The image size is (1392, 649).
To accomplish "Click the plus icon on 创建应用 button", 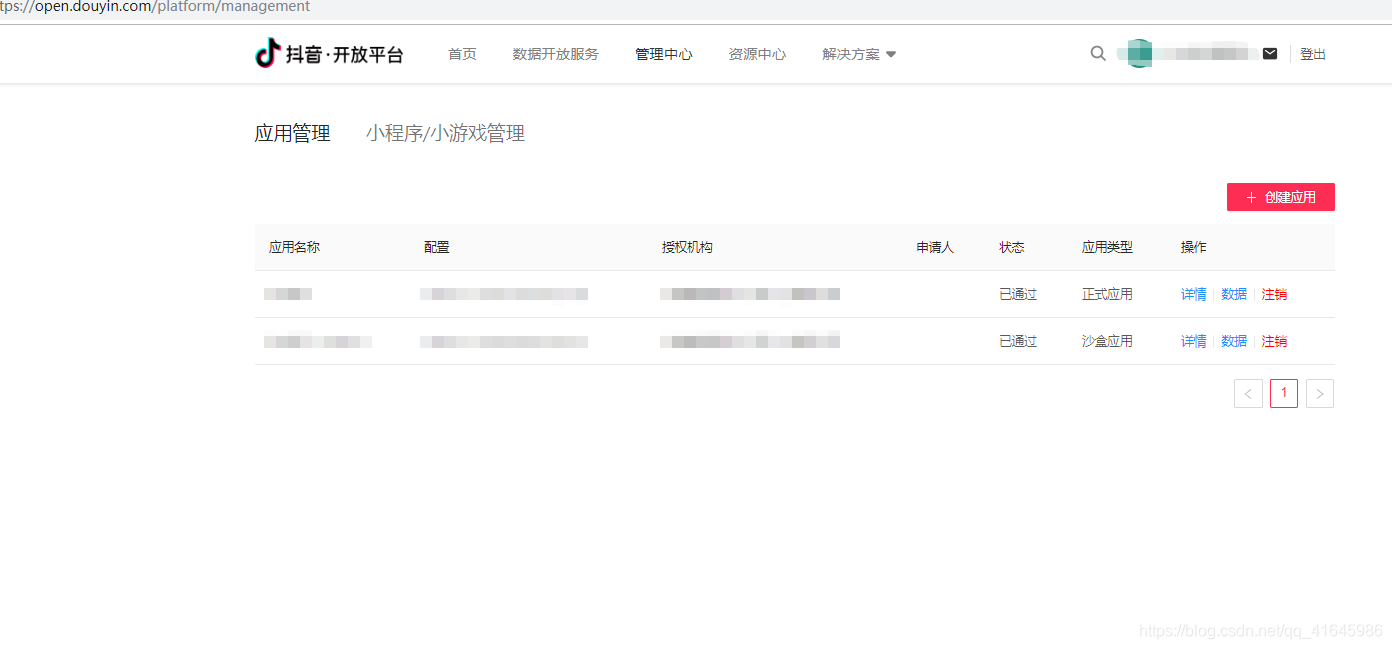I will point(1250,197).
